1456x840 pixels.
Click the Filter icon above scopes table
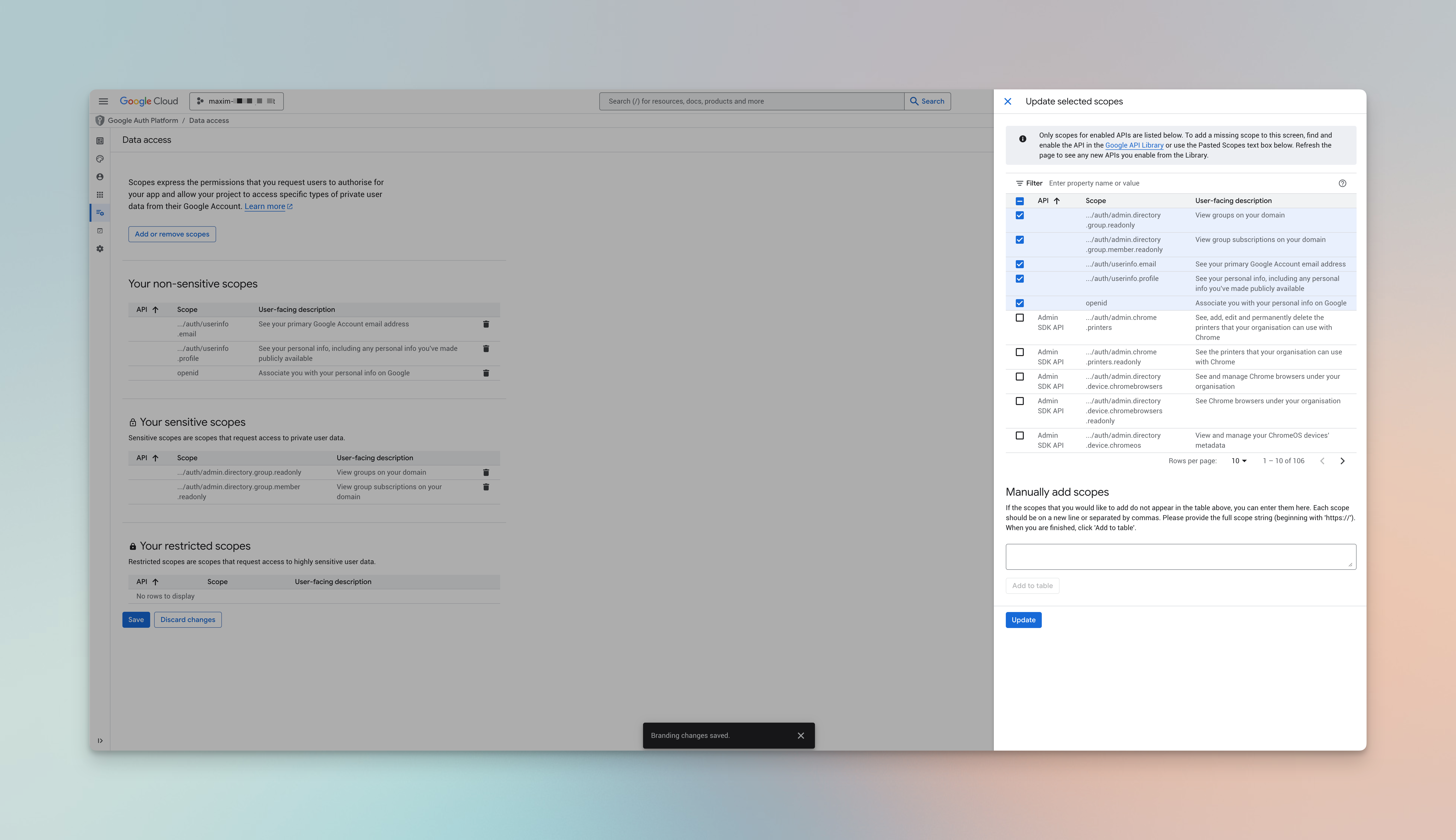click(1020, 184)
